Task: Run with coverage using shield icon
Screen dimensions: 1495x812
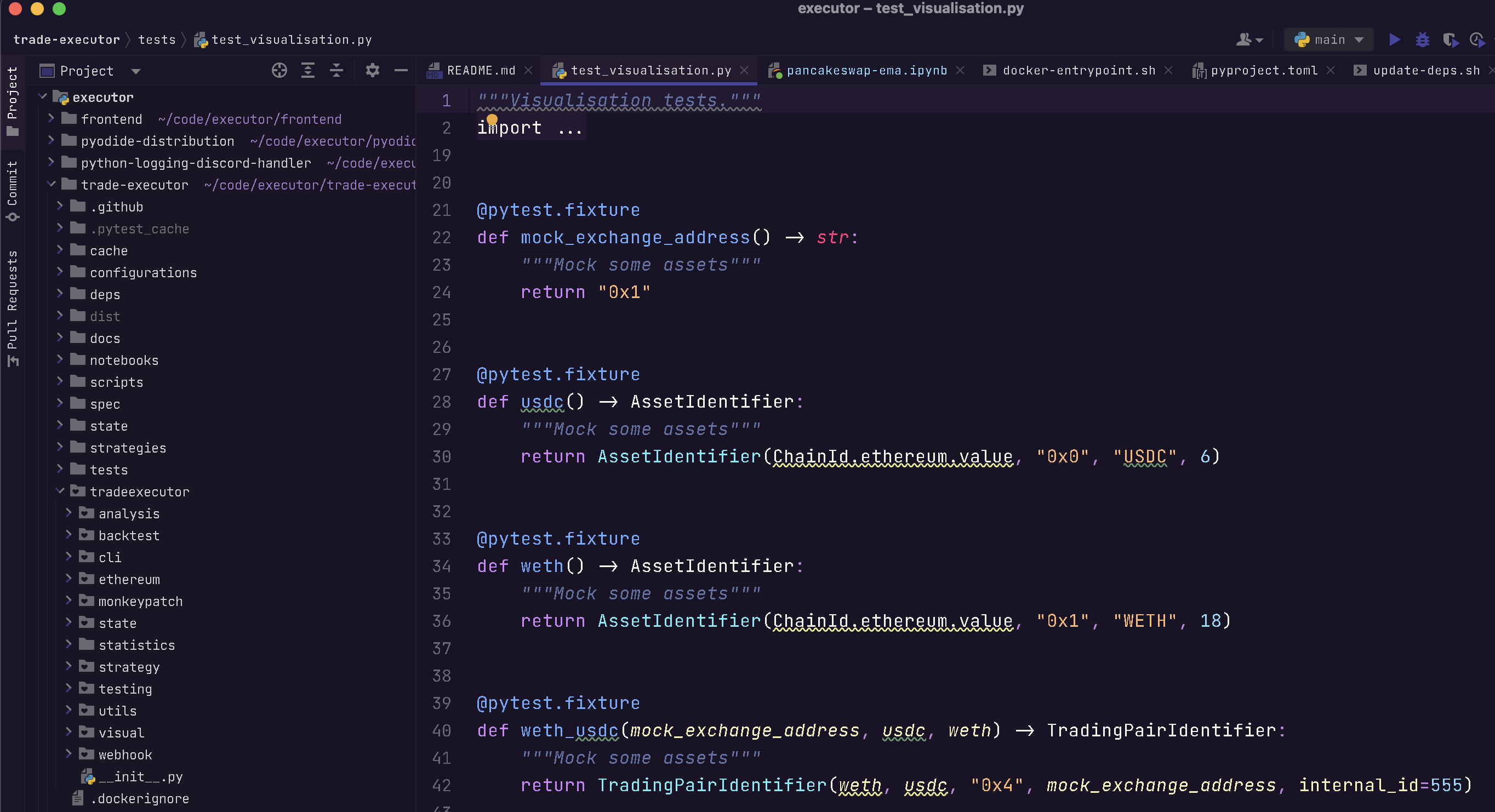Action: [x=1450, y=39]
